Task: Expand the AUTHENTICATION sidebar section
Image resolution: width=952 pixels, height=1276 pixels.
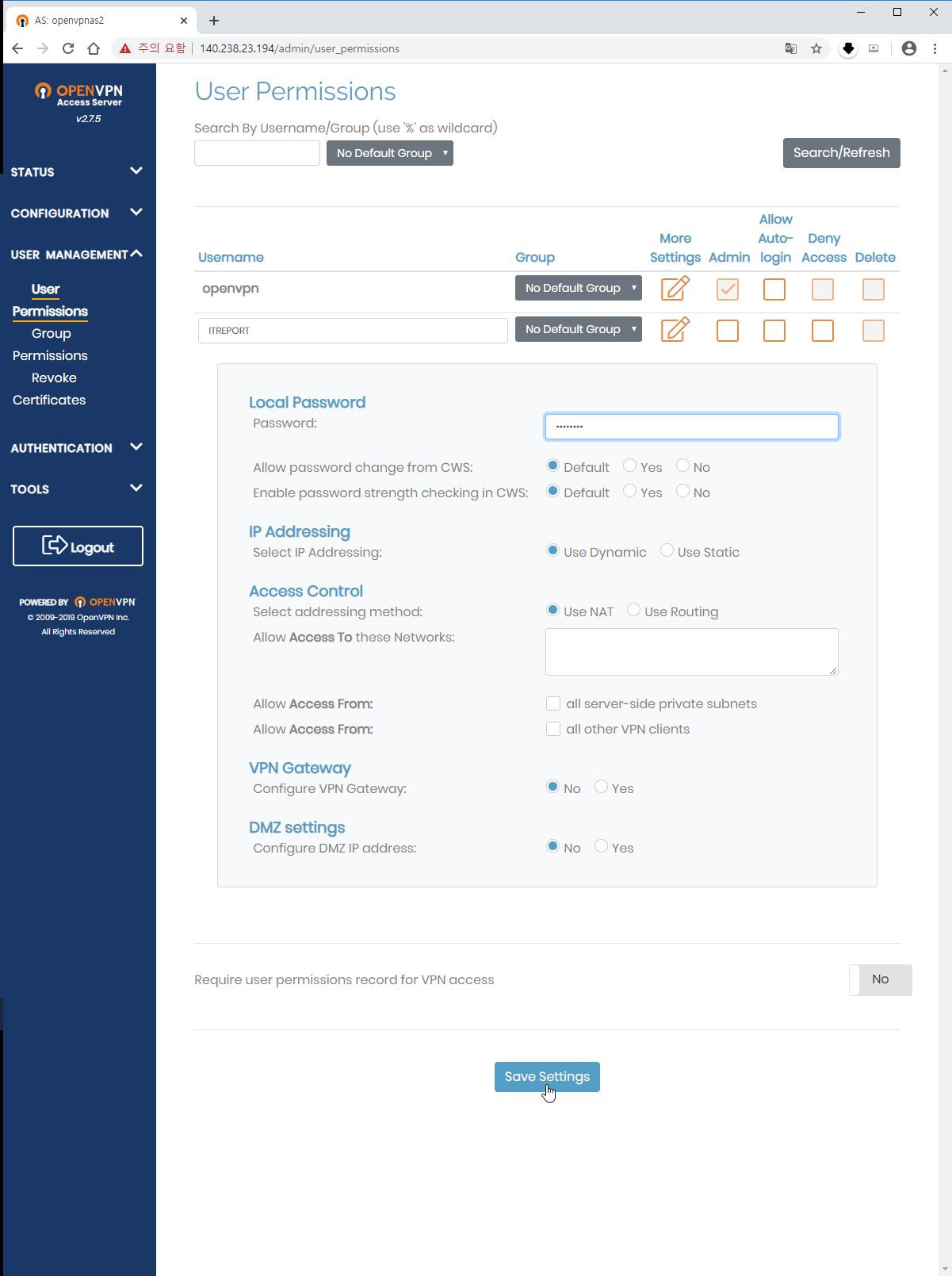Action: (x=77, y=447)
